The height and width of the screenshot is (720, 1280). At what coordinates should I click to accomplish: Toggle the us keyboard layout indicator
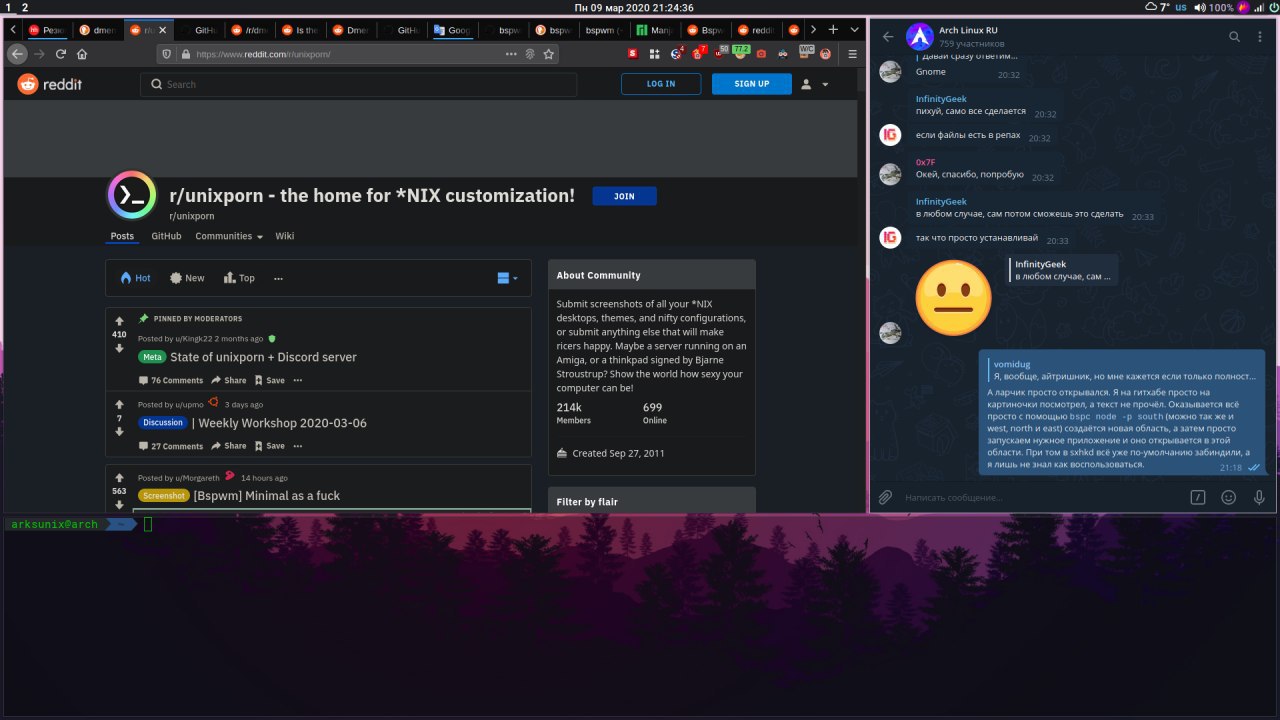tap(1181, 7)
